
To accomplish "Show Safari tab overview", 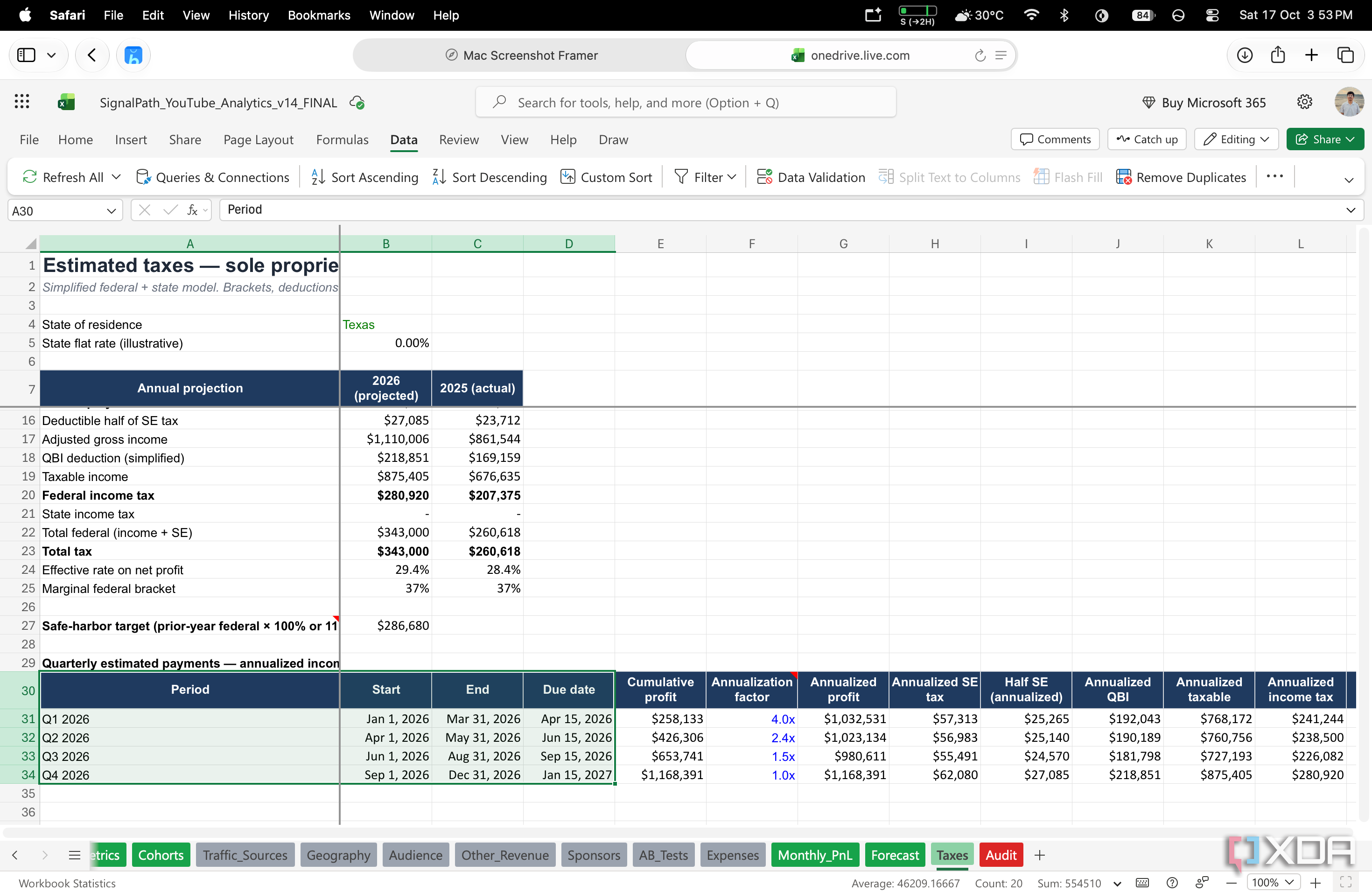I will coord(1345,56).
